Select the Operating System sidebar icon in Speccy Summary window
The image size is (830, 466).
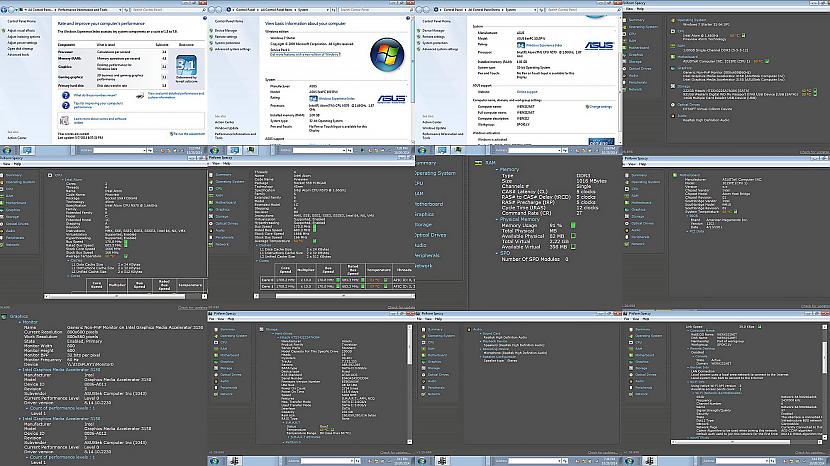[x=625, y=27]
